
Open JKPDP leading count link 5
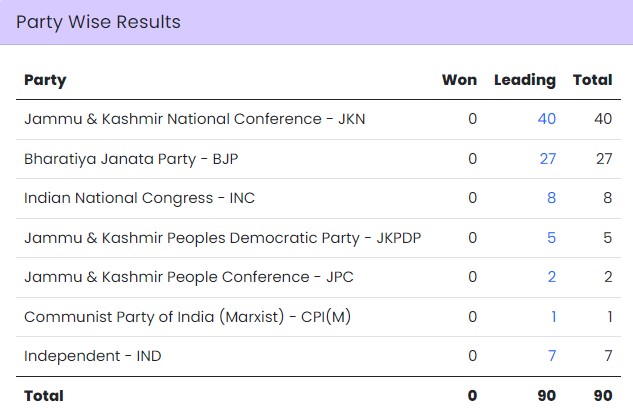coord(551,237)
